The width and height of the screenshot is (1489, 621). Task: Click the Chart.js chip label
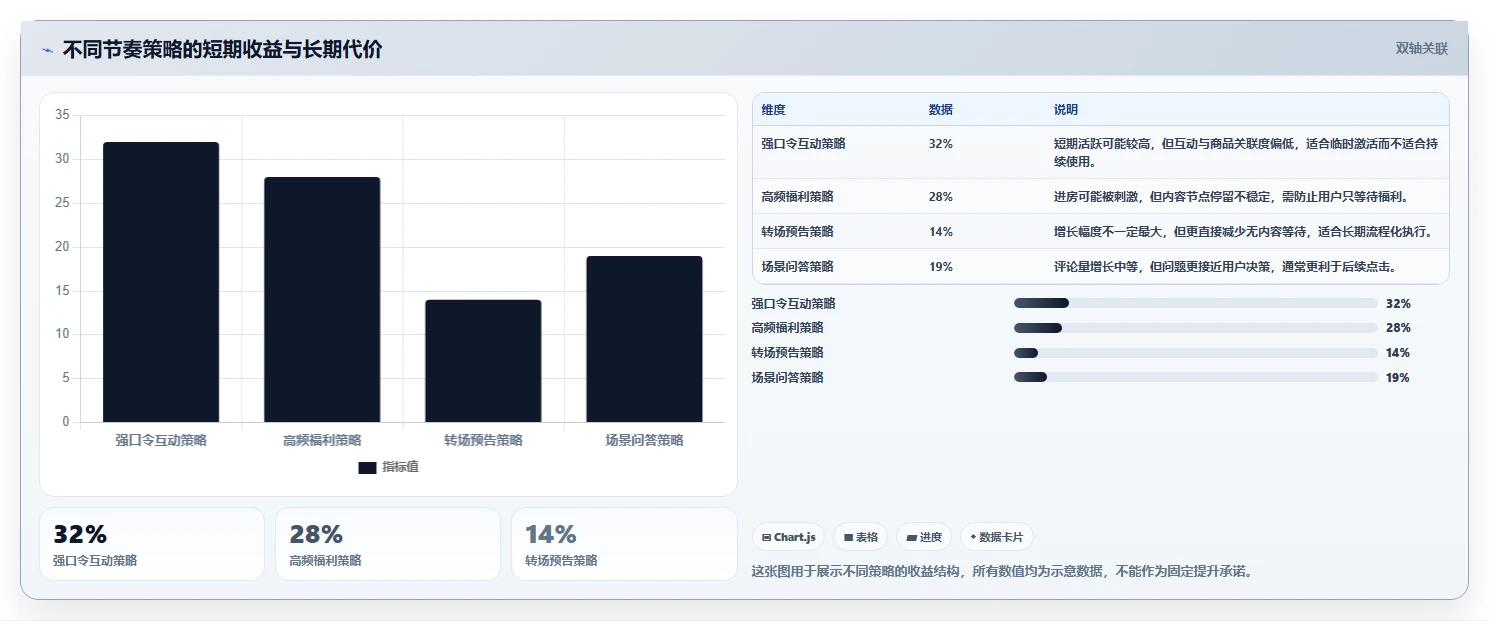click(795, 538)
